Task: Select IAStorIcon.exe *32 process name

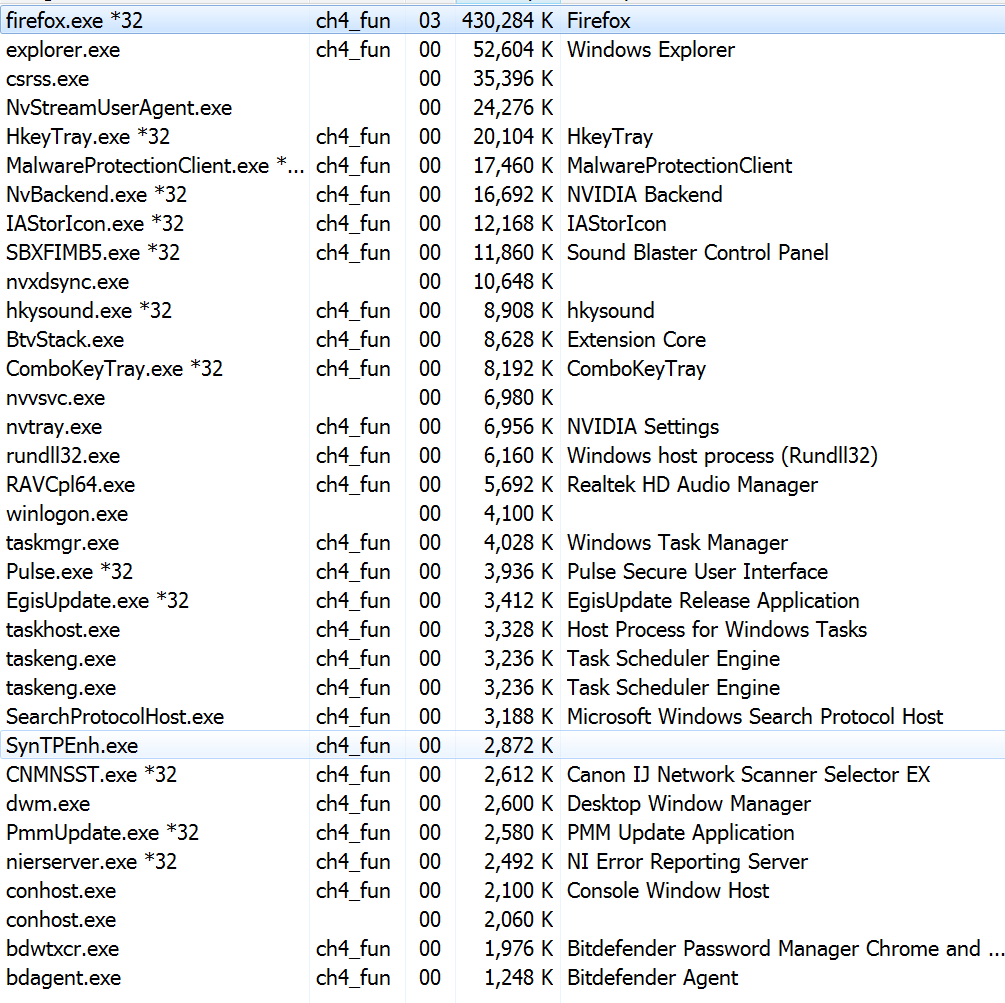Action: pyautogui.click(x=95, y=224)
